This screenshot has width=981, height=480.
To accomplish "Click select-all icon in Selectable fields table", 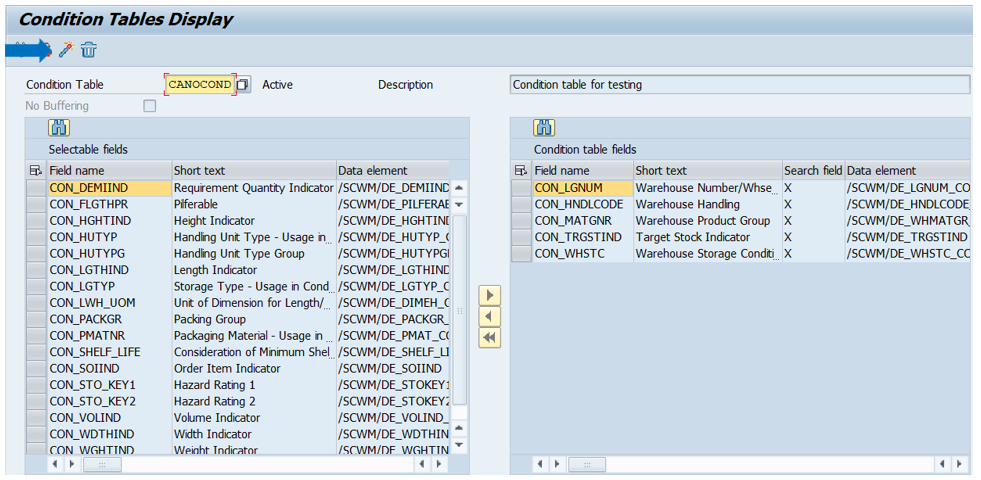I will click(36, 171).
